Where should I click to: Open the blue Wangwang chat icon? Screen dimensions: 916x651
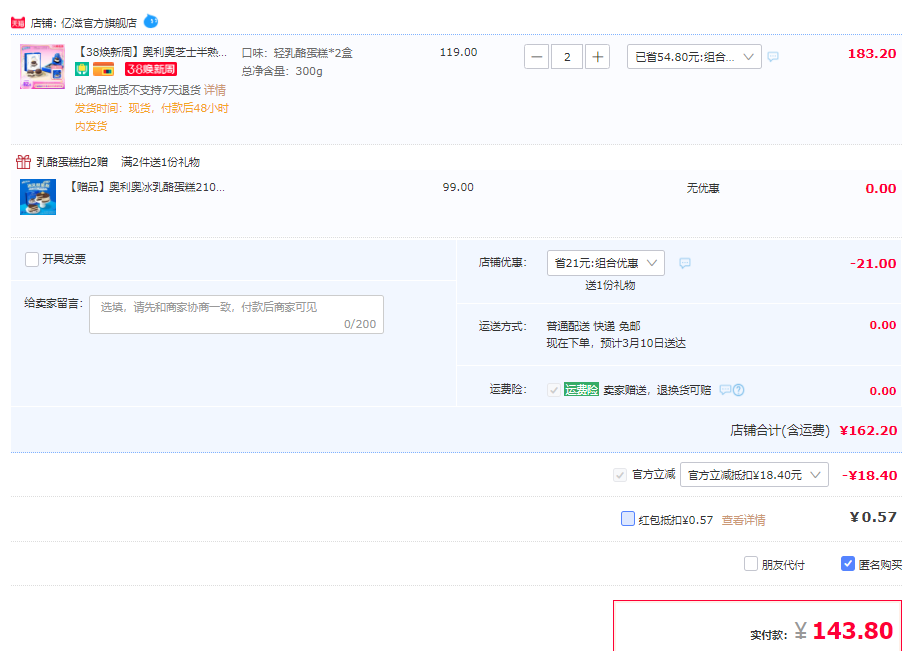[x=151, y=22]
